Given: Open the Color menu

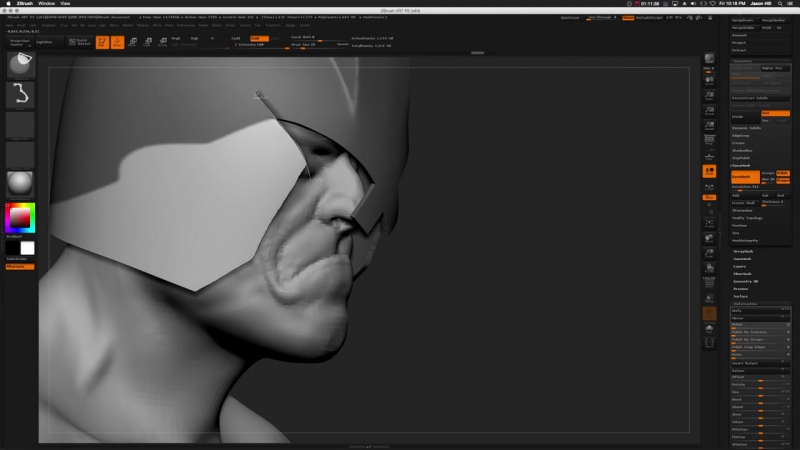Looking at the screenshot, I should coord(33,25).
